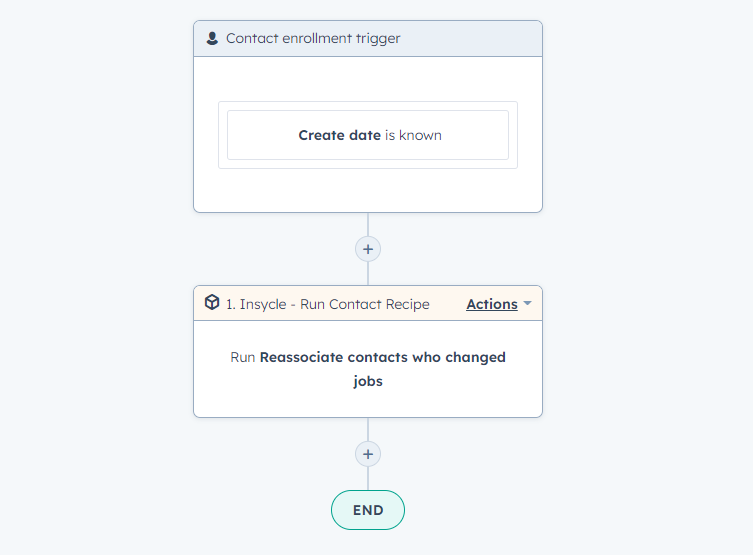Add a step below the enrollment trigger
The height and width of the screenshot is (555, 753).
(368, 249)
